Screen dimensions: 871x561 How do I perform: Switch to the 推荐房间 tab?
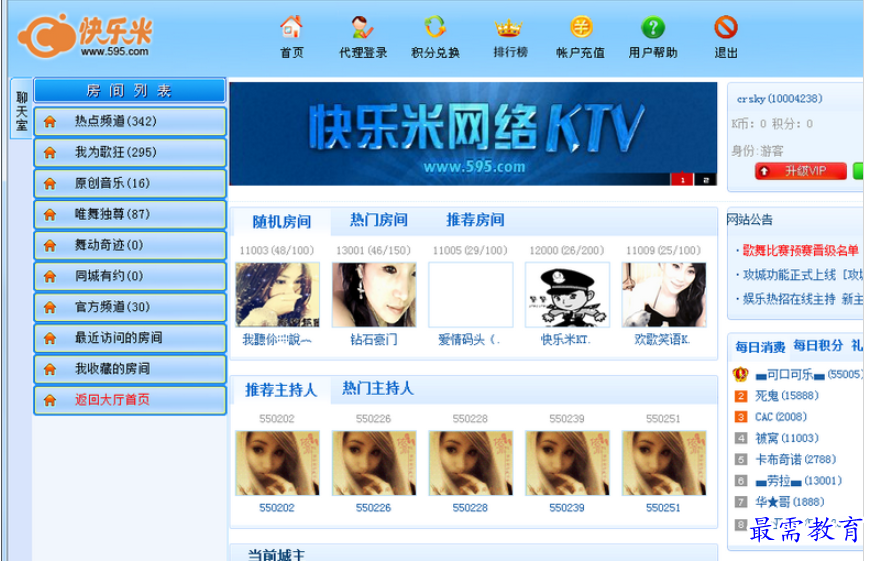(x=475, y=220)
